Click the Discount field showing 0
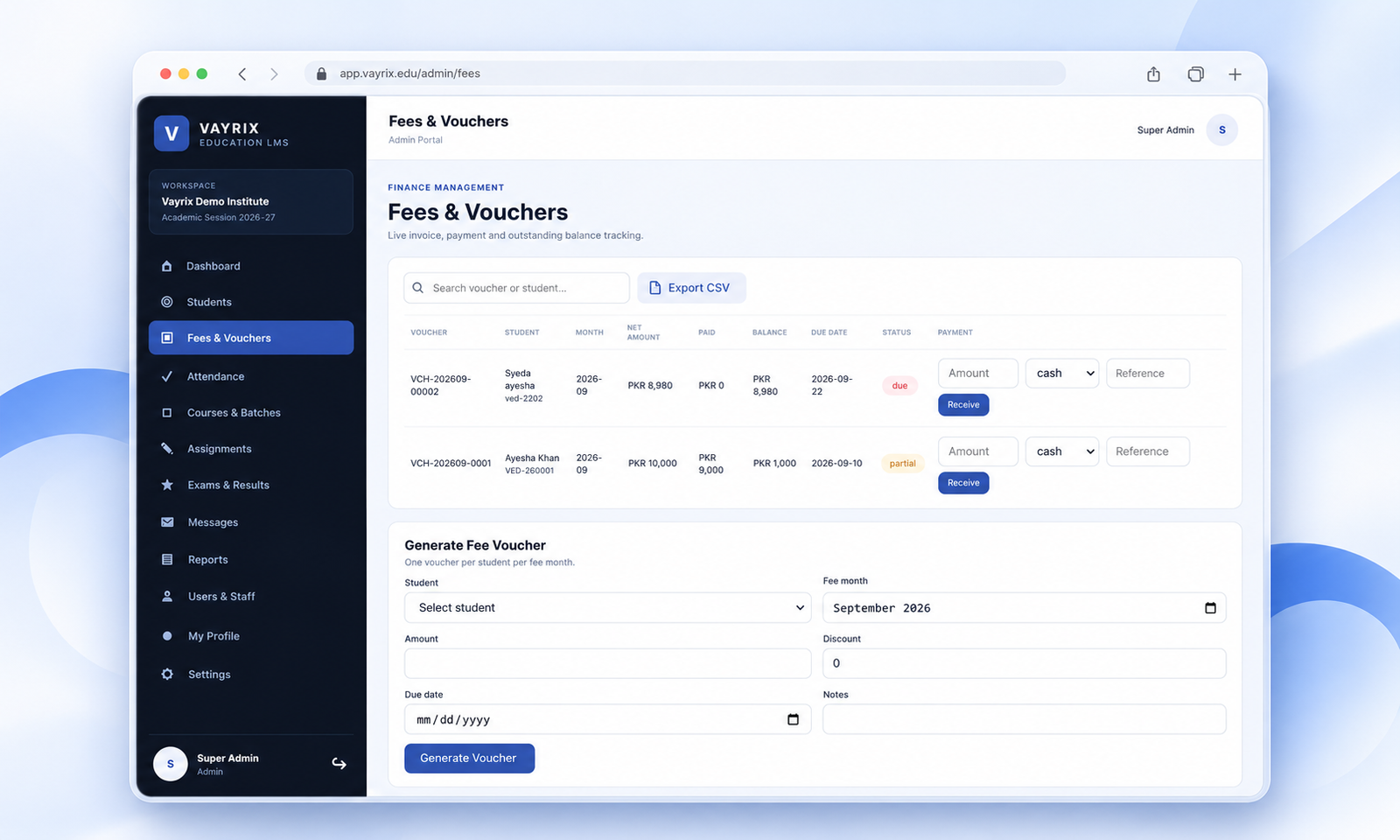This screenshot has width=1400, height=840. point(1025,663)
